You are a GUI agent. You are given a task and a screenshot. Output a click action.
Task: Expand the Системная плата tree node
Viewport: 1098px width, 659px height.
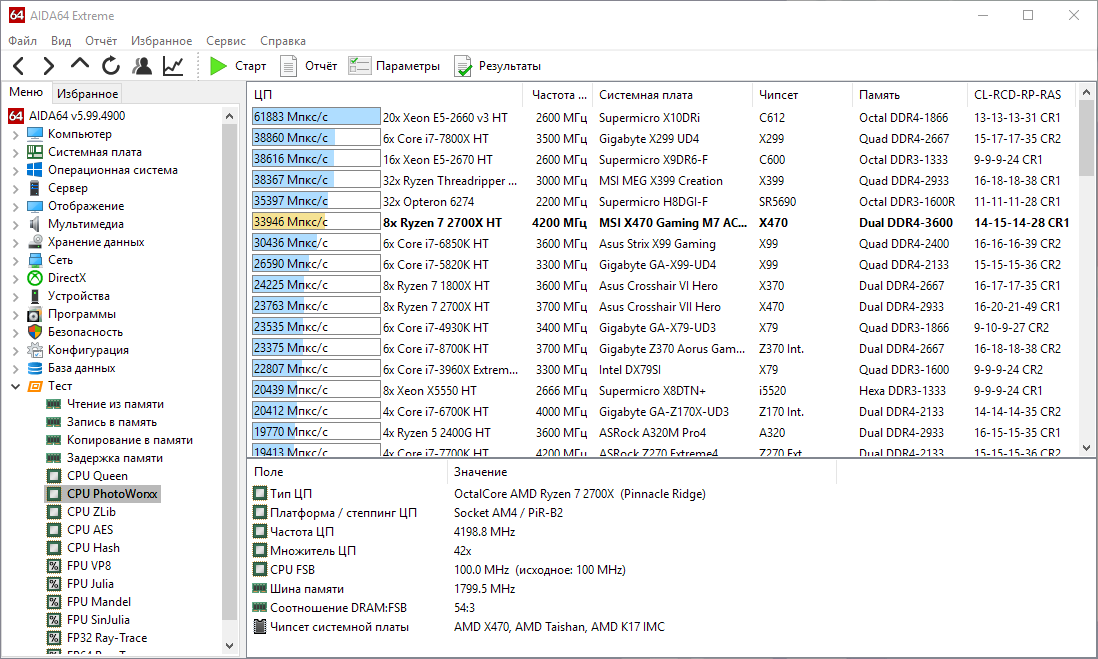15,152
